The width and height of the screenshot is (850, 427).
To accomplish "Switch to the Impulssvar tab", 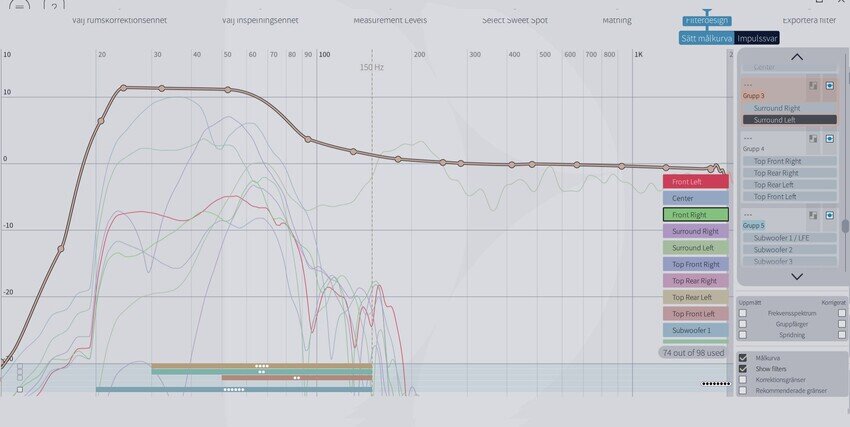I will (x=757, y=38).
